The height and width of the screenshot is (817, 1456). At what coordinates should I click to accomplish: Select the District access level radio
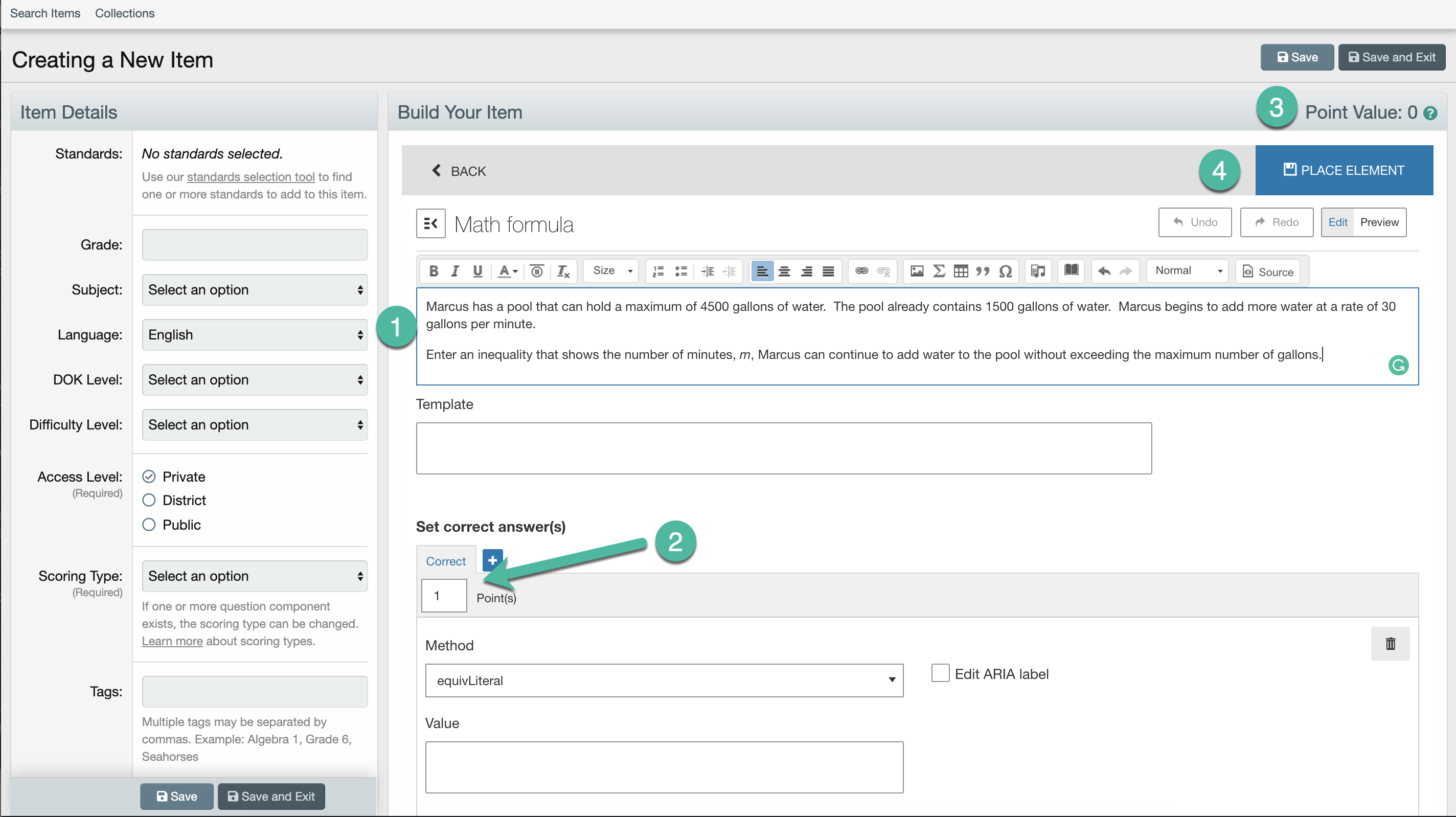149,501
